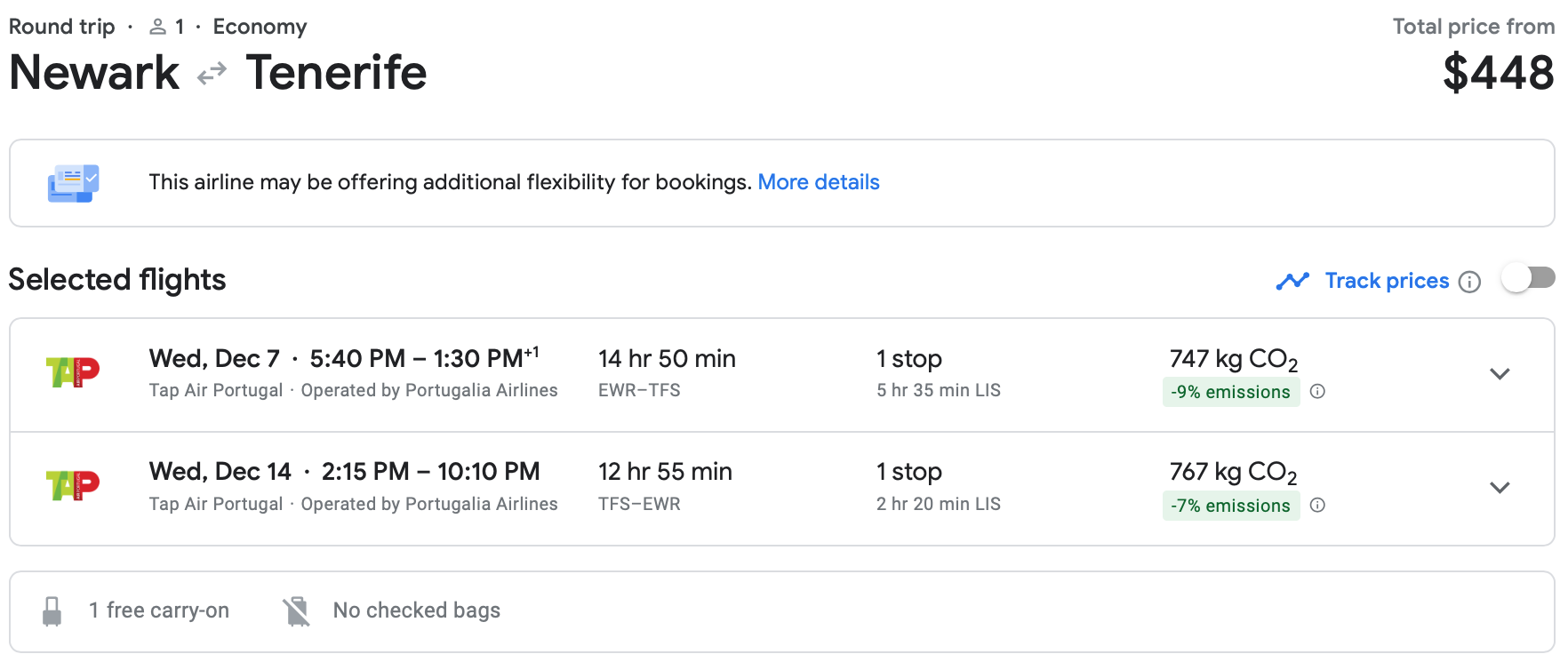This screenshot has width=1568, height=670.
Task: Click the Track prices graph icon
Action: click(1292, 282)
